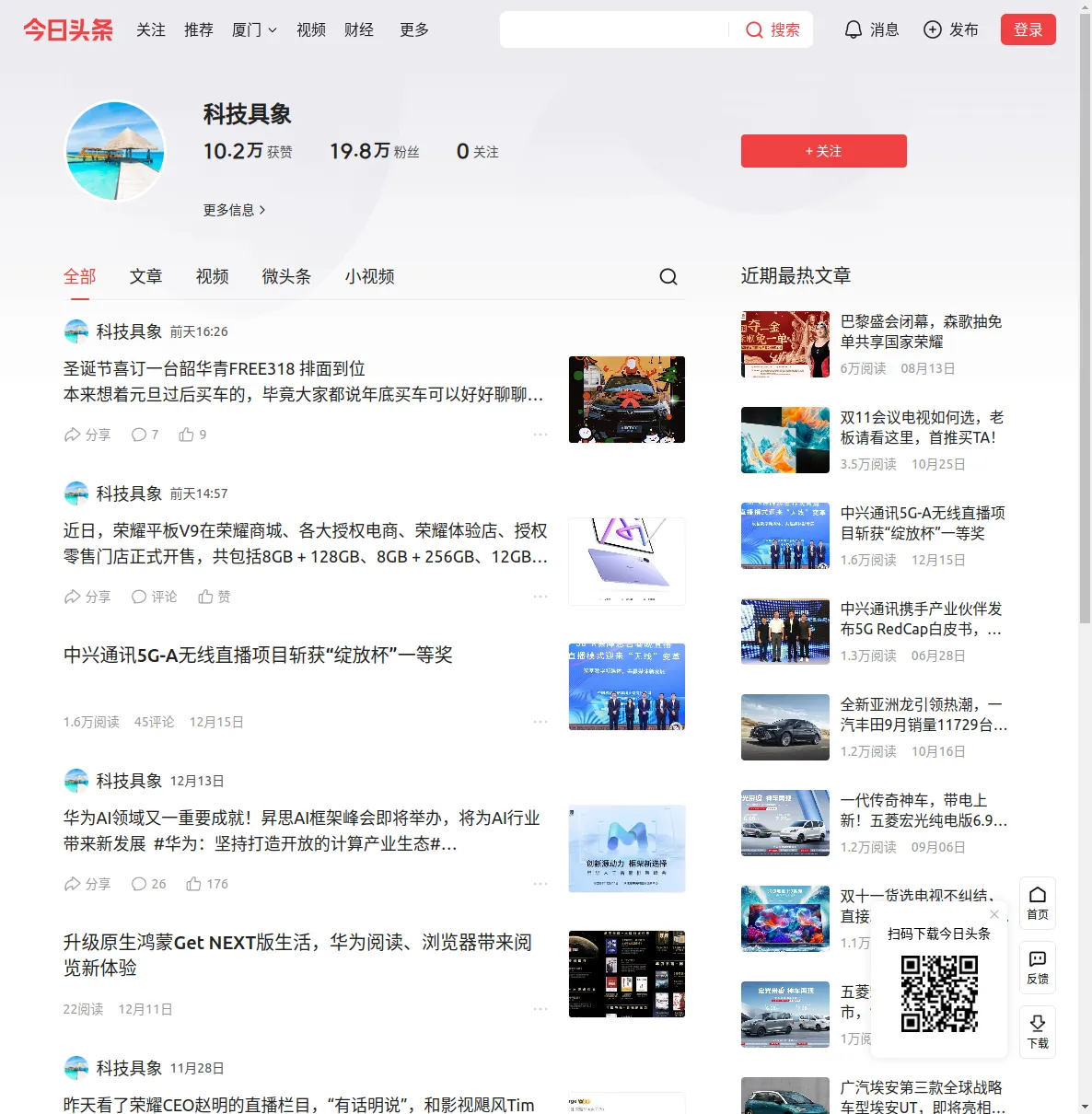The image size is (1092, 1114).
Task: Open article 升级原生鸿蒙Get NEXT版生活
Action: coord(297,955)
